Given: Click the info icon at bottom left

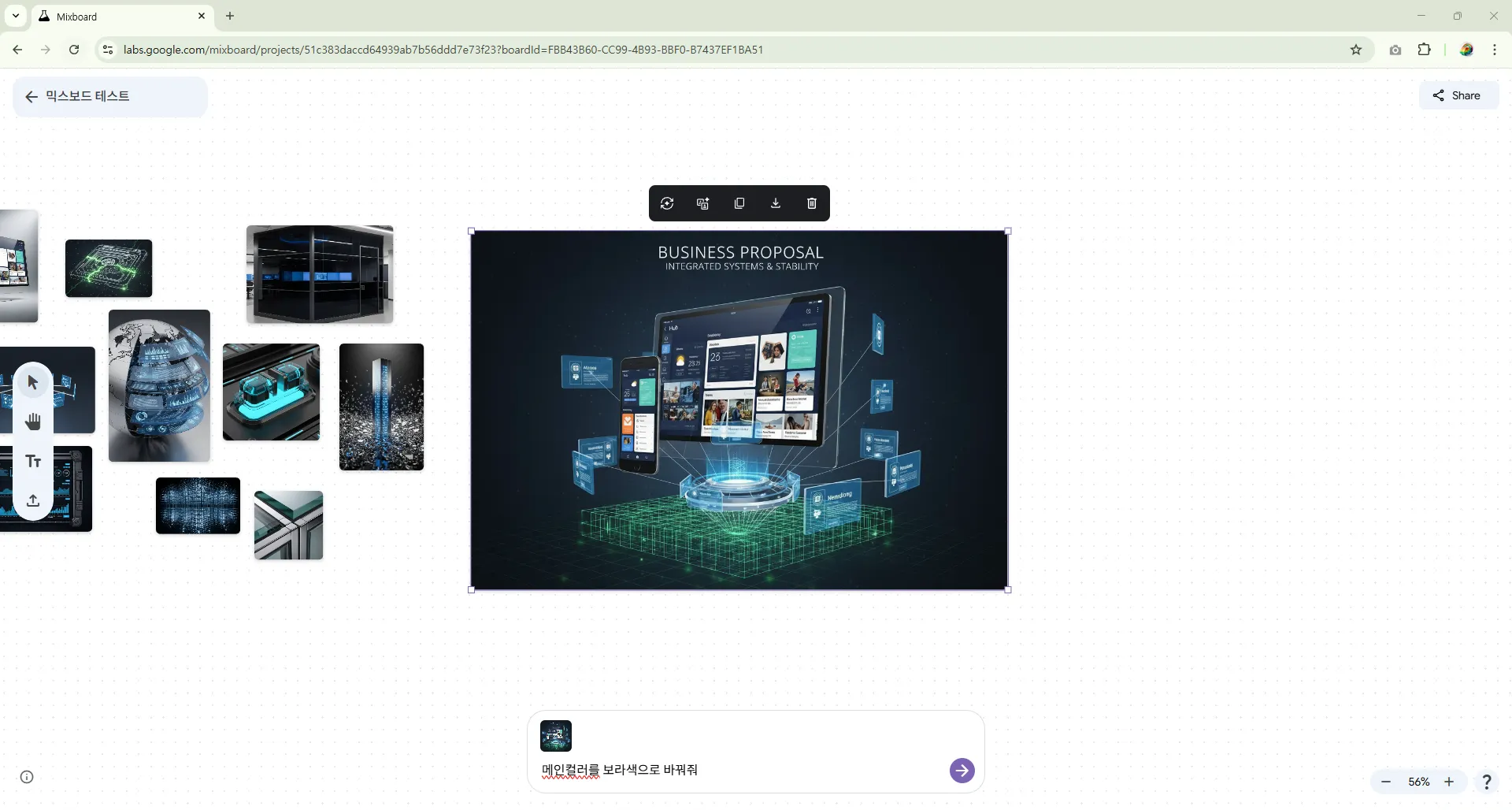Looking at the screenshot, I should (x=27, y=778).
